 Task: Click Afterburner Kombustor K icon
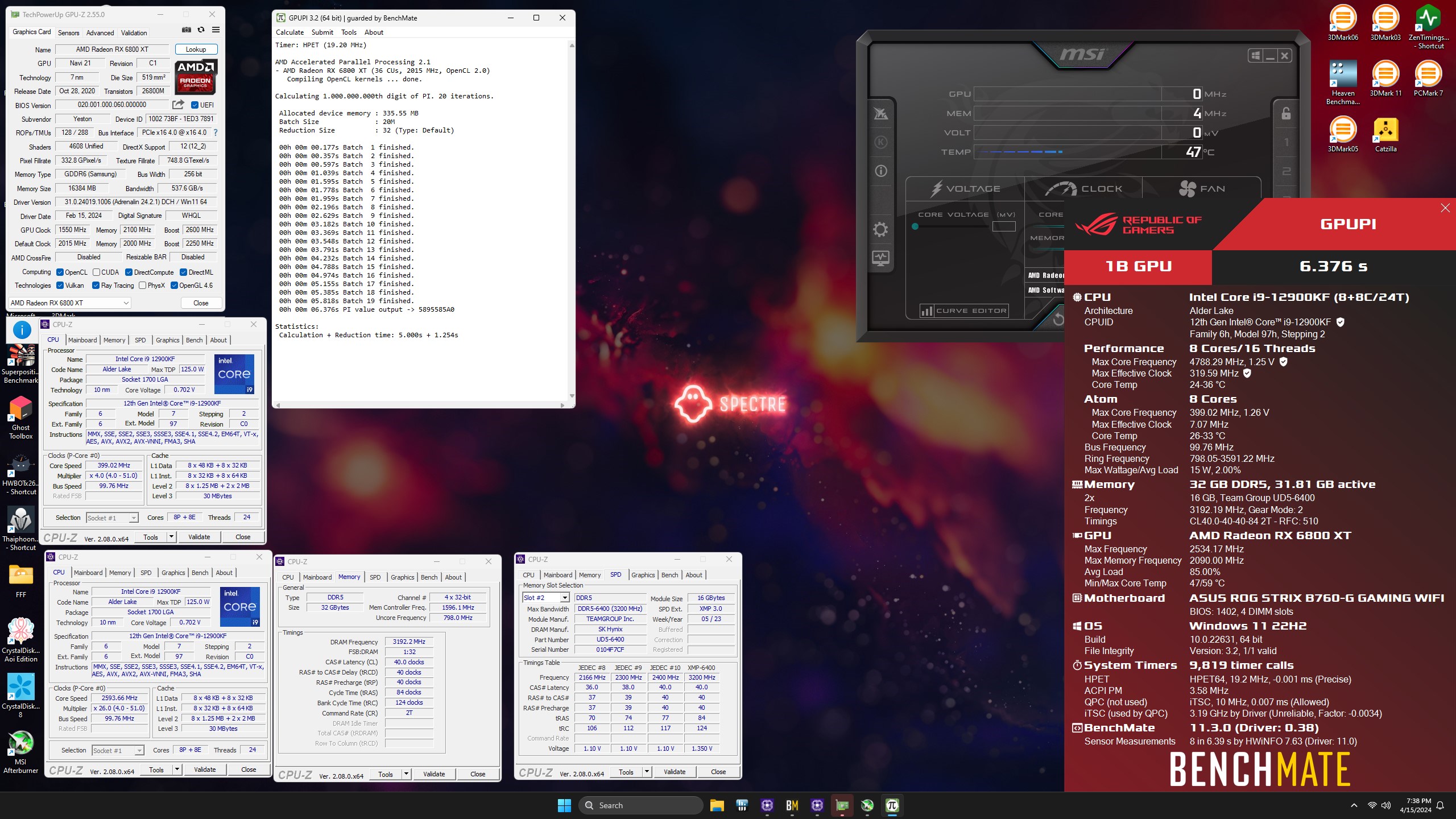click(x=880, y=142)
